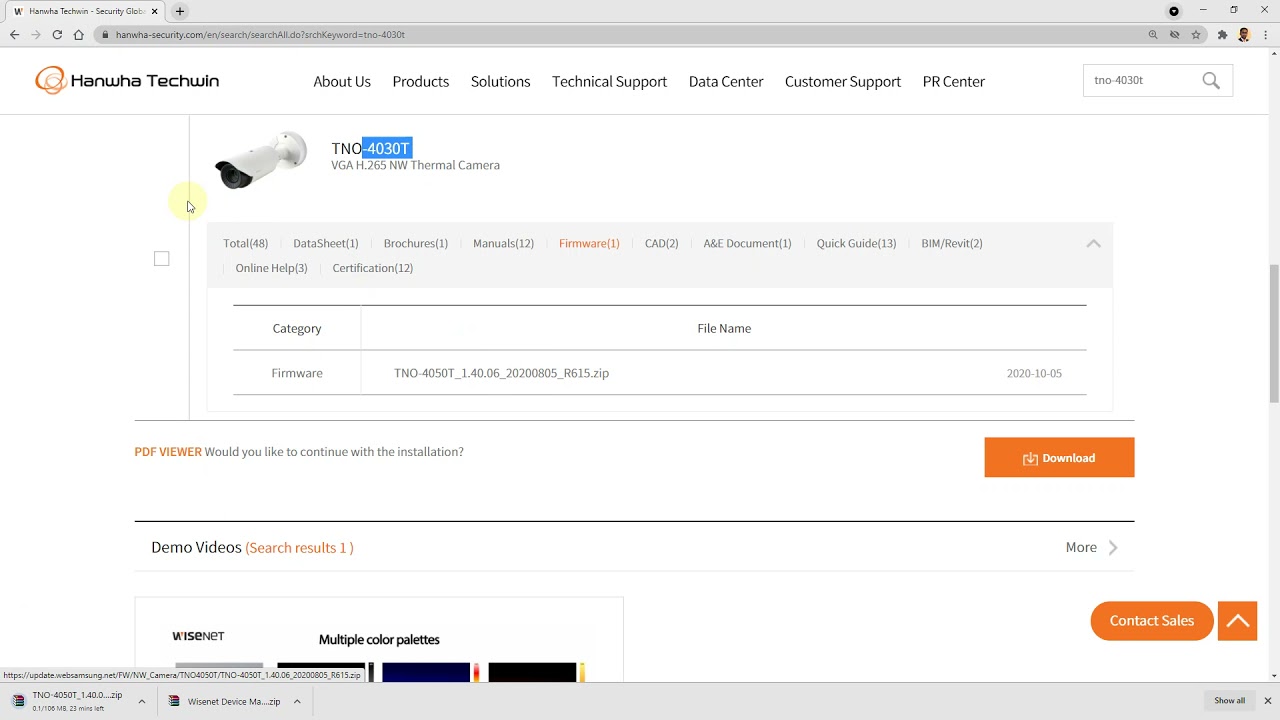Viewport: 1280px width, 720px height.
Task: Click the browser zoom magnifier icon
Action: click(x=1153, y=34)
